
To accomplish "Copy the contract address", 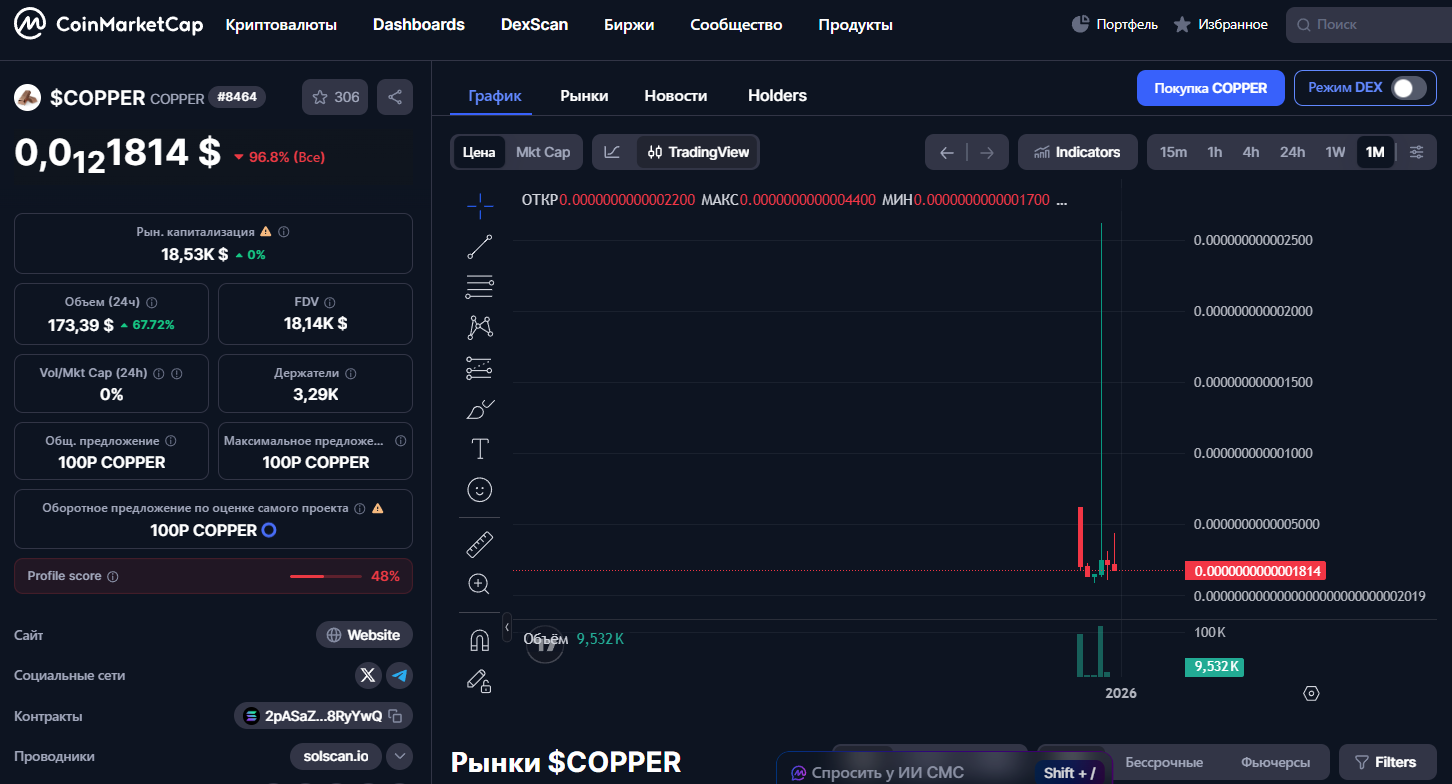I will pyautogui.click(x=396, y=716).
